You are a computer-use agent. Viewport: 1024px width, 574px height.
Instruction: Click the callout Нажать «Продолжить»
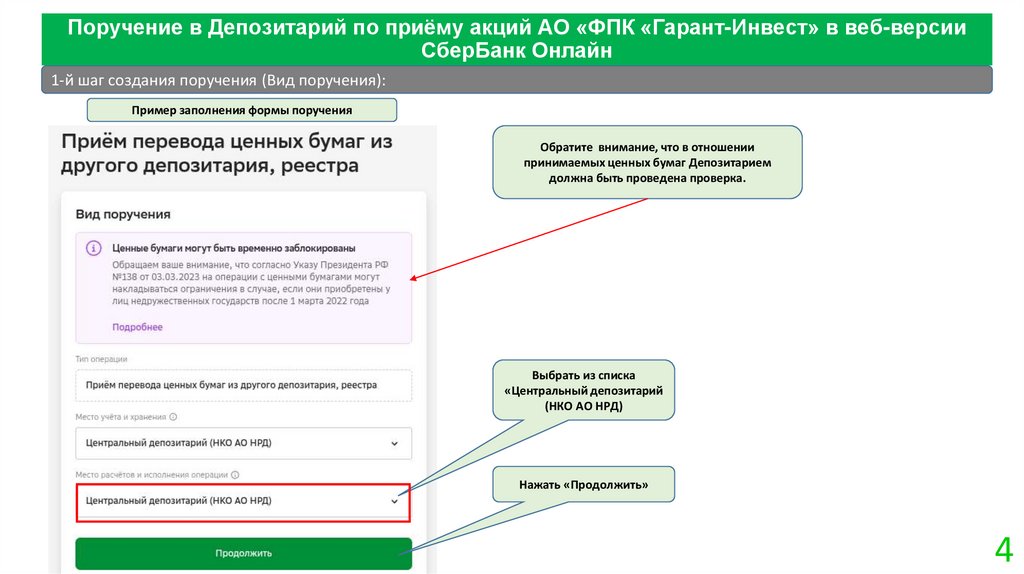583,485
